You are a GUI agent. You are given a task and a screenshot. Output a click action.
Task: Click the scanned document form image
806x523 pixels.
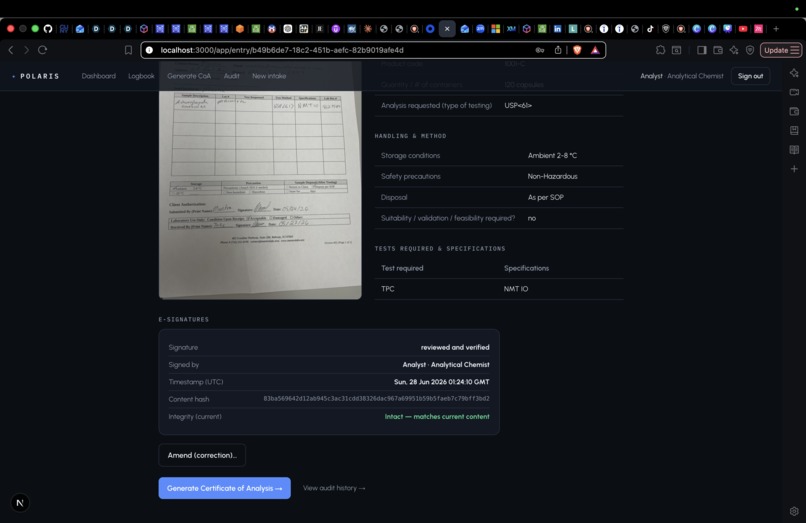coord(260,180)
